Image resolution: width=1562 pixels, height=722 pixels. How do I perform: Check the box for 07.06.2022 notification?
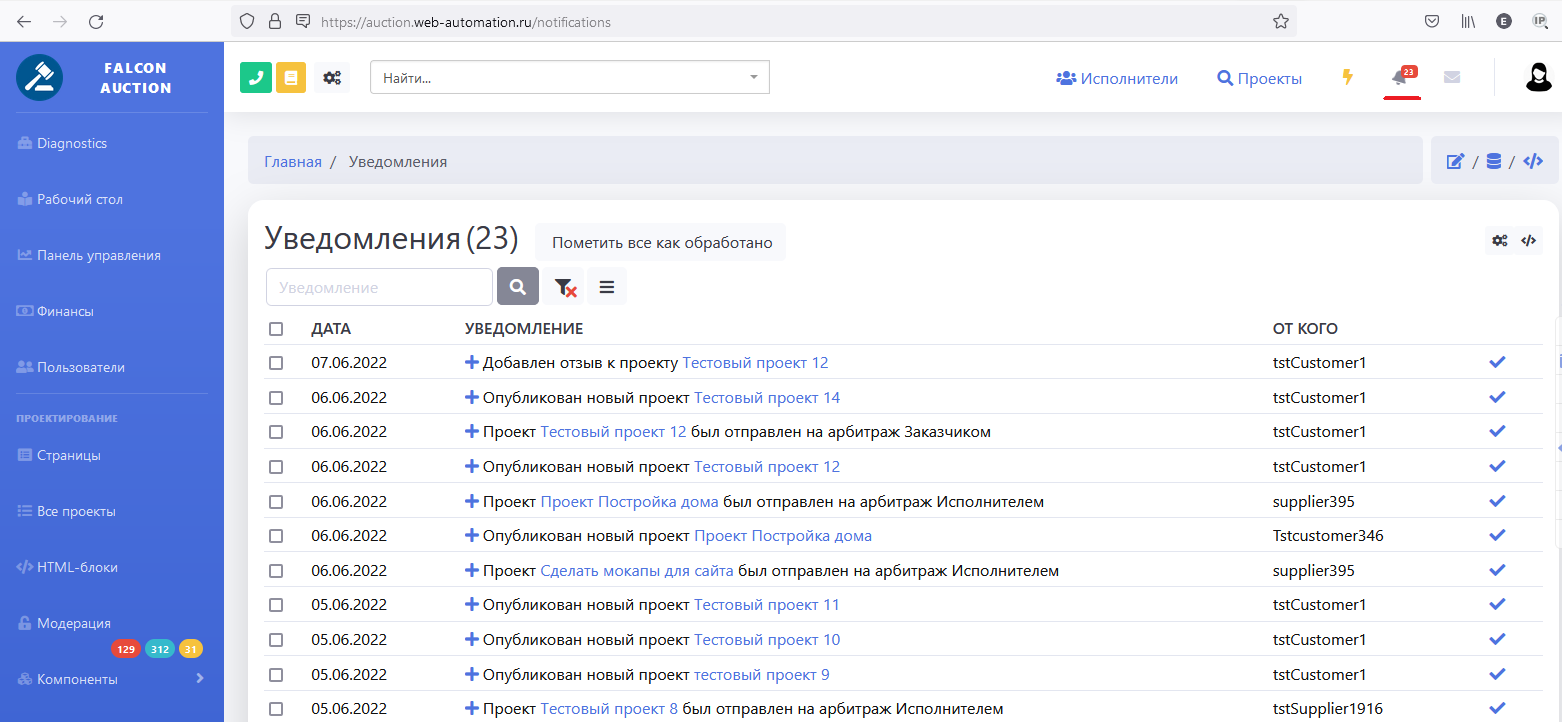point(276,363)
